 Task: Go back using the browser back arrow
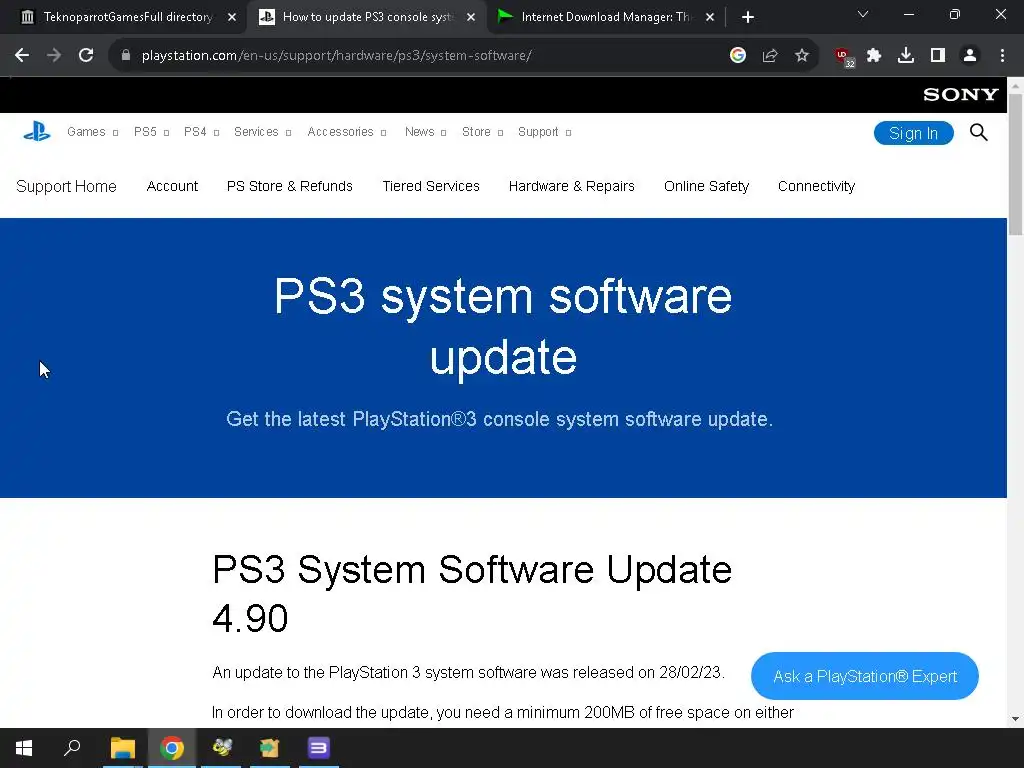pos(22,56)
